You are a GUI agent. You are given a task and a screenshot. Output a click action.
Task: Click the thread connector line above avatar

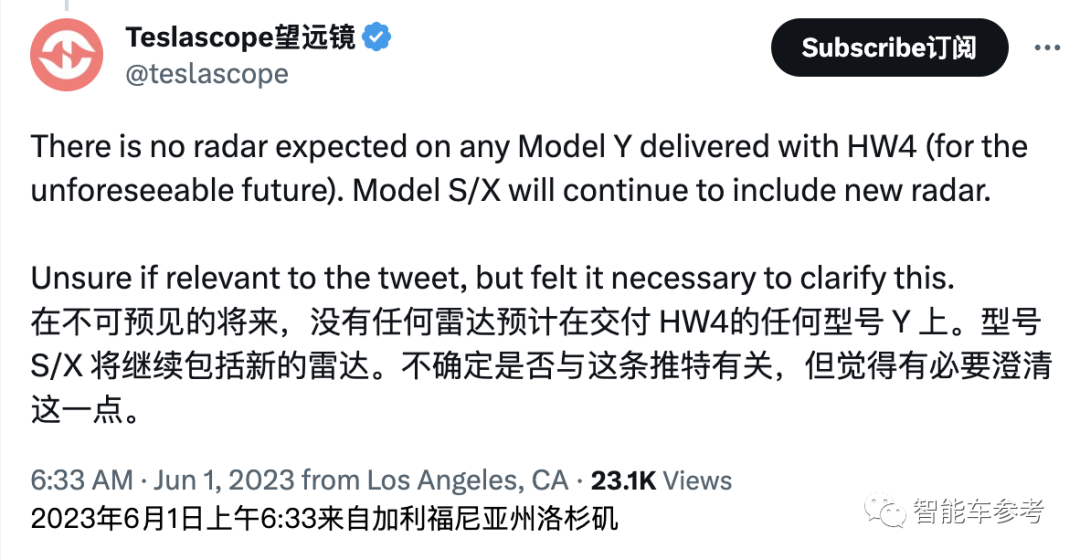[67, 6]
